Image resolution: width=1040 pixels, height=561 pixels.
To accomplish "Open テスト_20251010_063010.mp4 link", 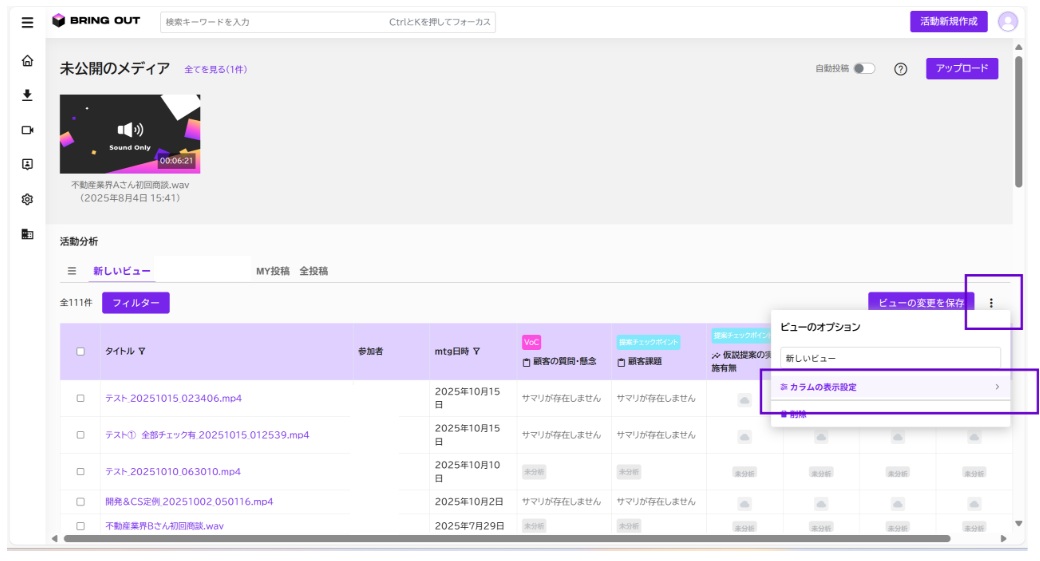I will pos(172,471).
